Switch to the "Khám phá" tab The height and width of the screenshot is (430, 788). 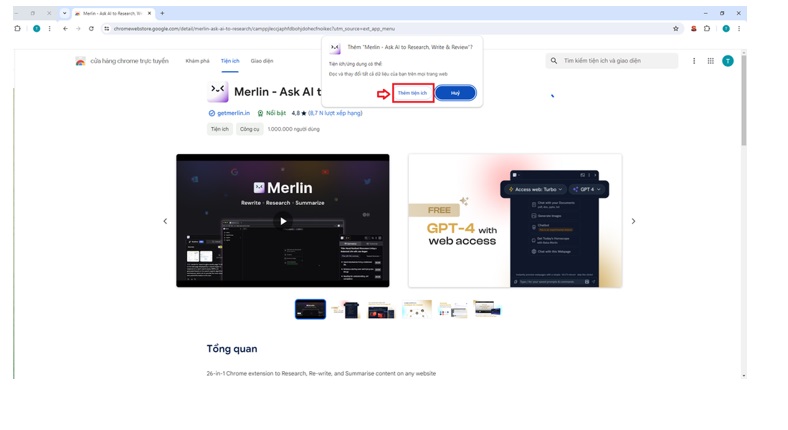coord(197,61)
